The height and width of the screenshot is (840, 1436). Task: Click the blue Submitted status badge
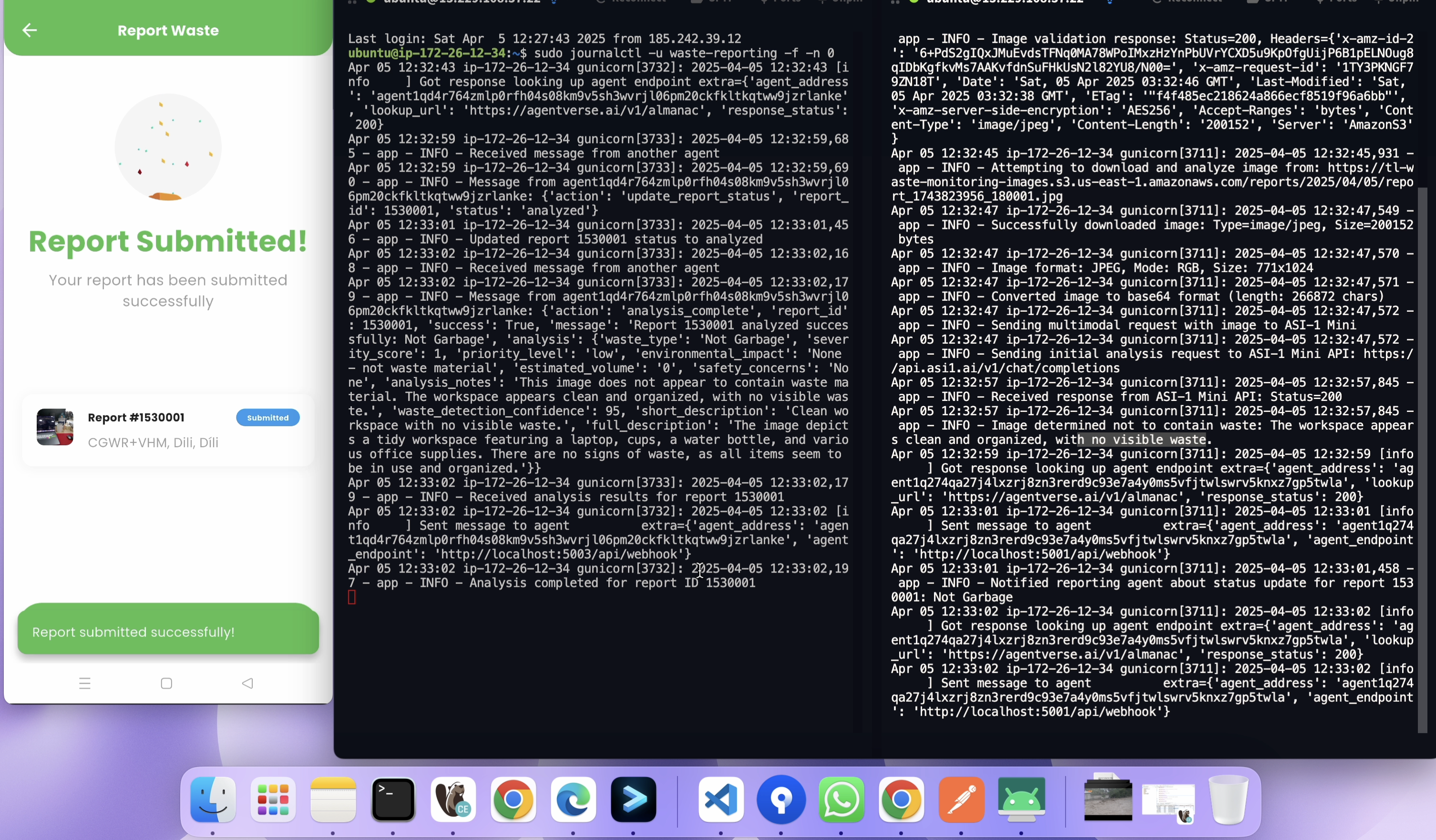[267, 418]
